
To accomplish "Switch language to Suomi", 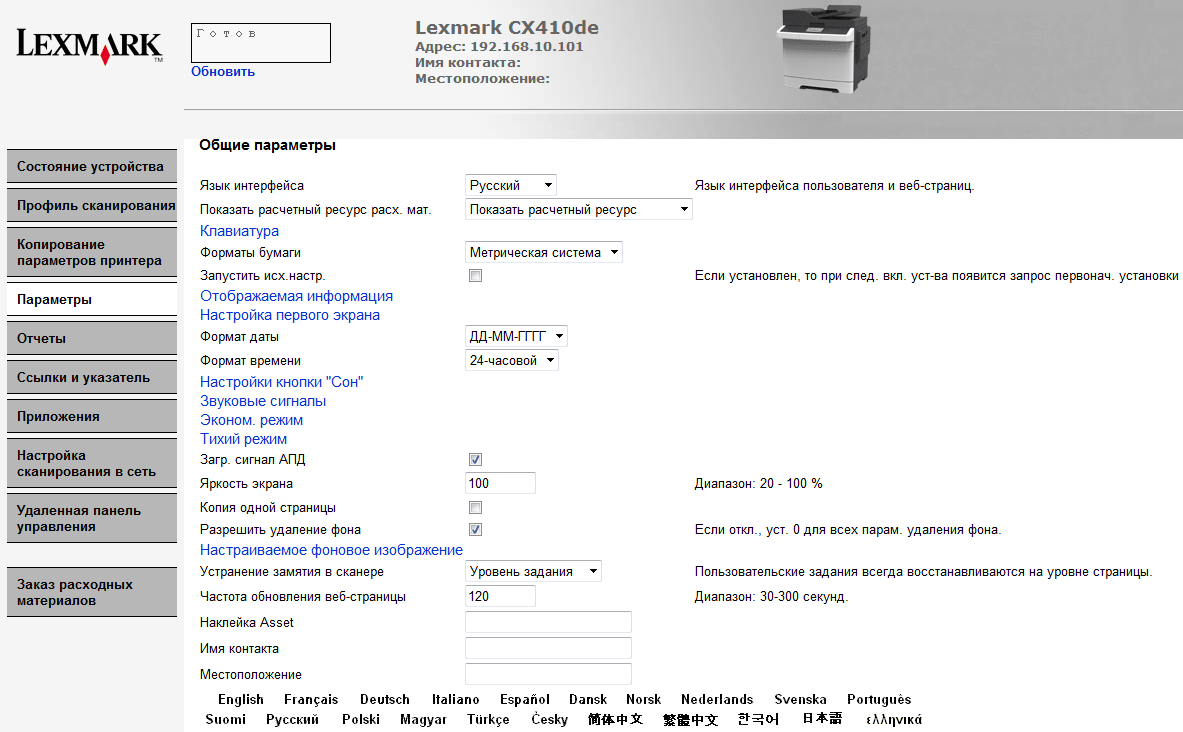I will tap(226, 719).
